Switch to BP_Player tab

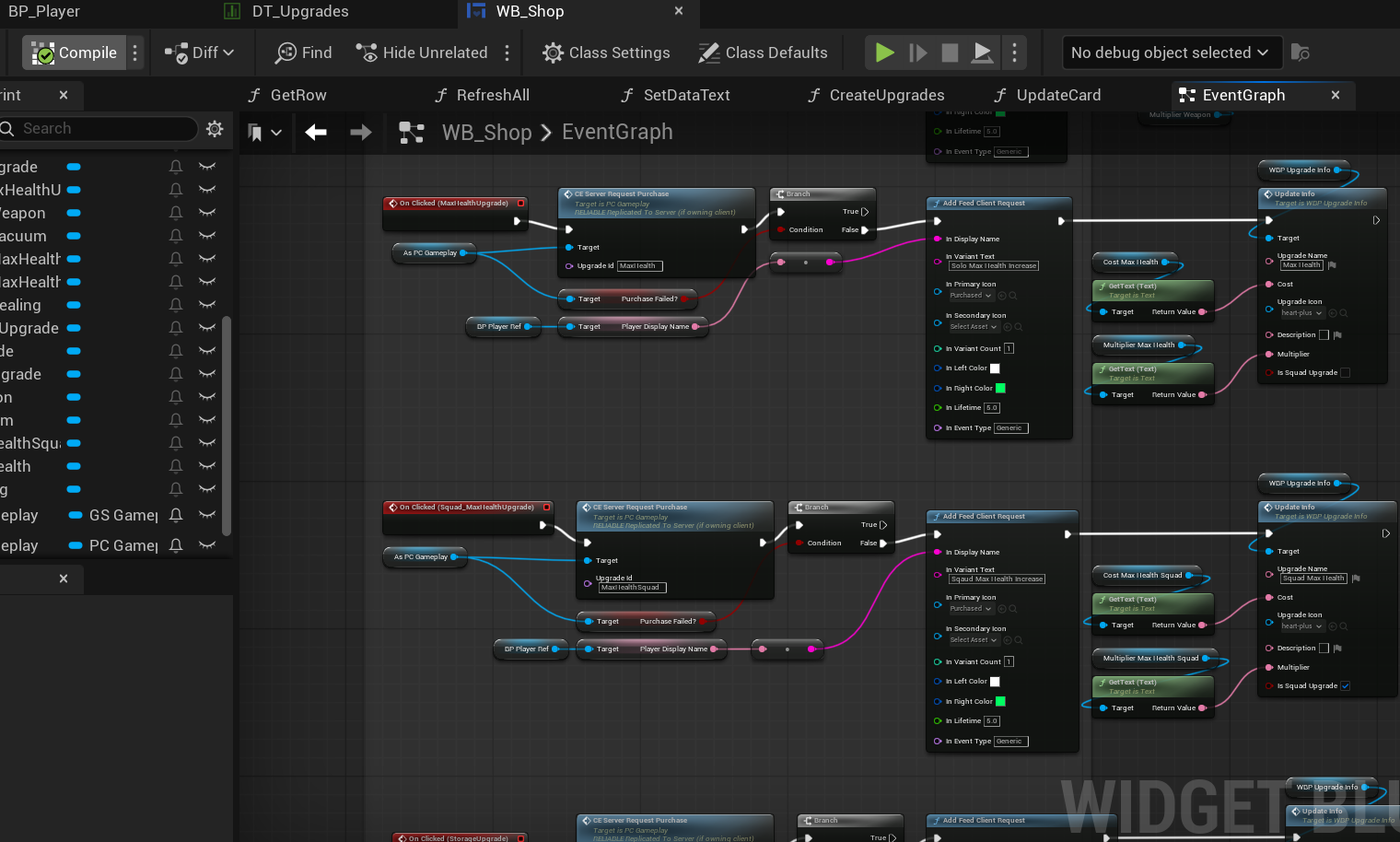[x=44, y=11]
